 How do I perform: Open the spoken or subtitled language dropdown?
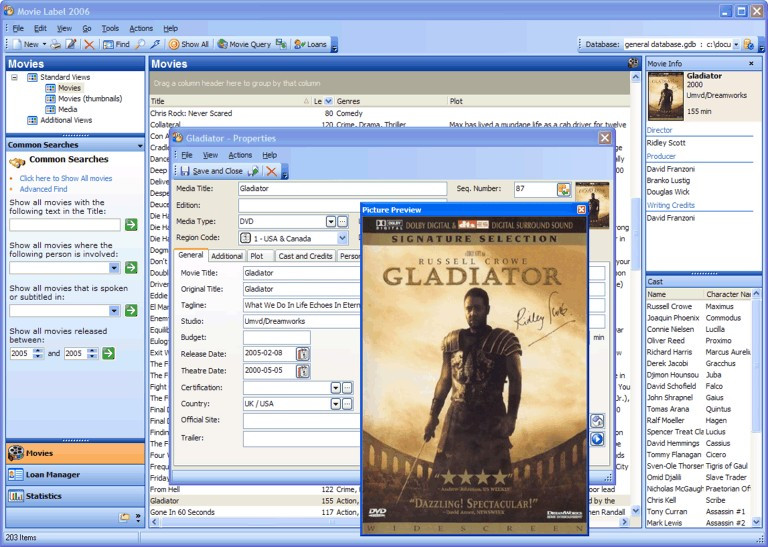point(114,310)
